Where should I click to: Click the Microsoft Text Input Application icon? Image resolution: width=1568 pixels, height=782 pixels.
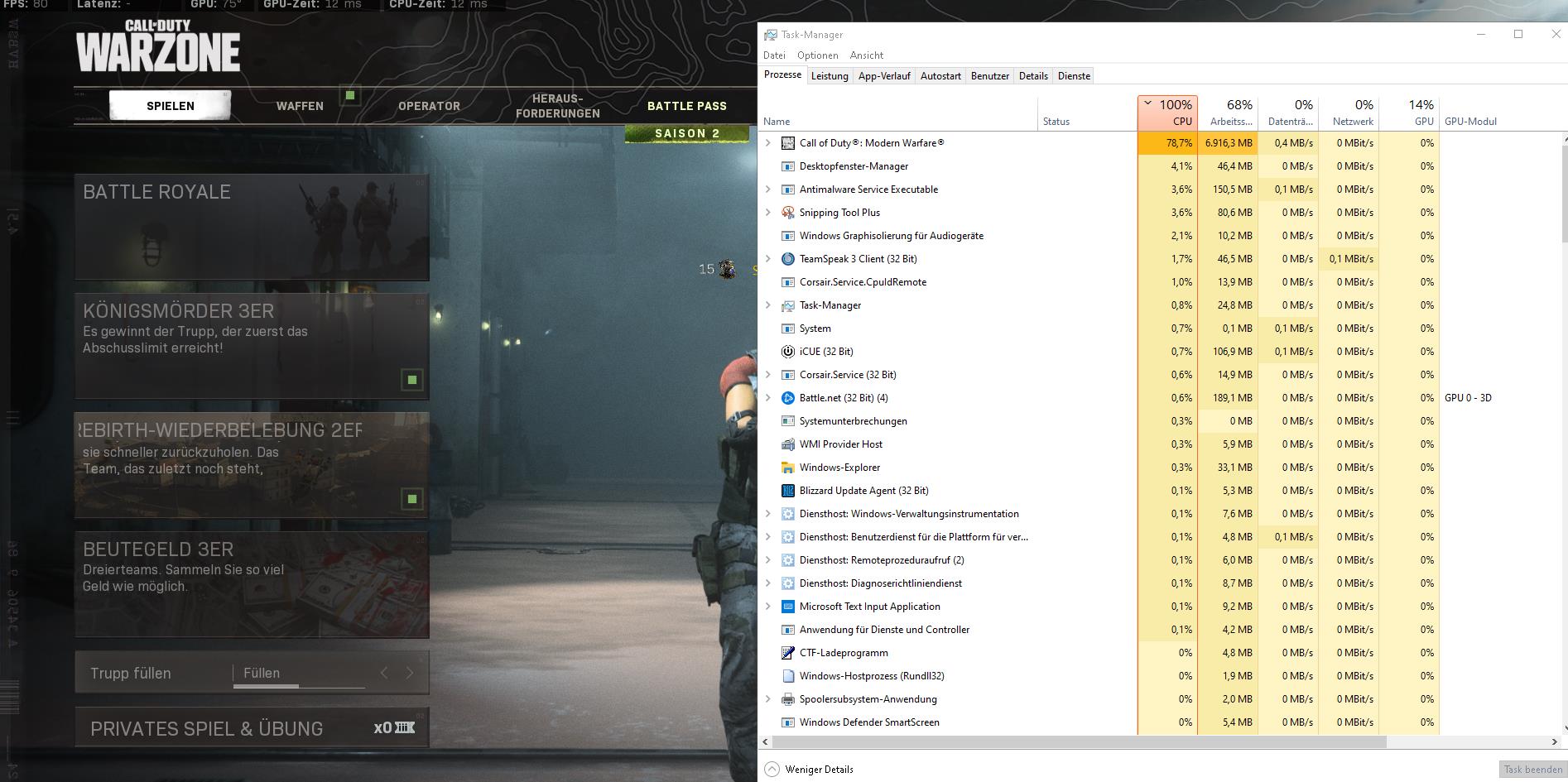(787, 607)
